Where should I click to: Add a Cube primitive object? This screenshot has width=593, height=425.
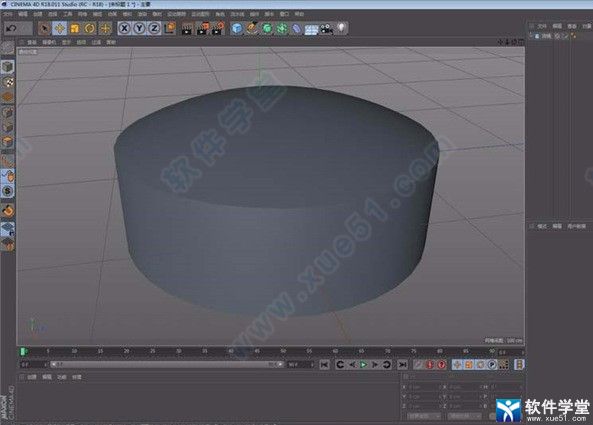coord(237,28)
